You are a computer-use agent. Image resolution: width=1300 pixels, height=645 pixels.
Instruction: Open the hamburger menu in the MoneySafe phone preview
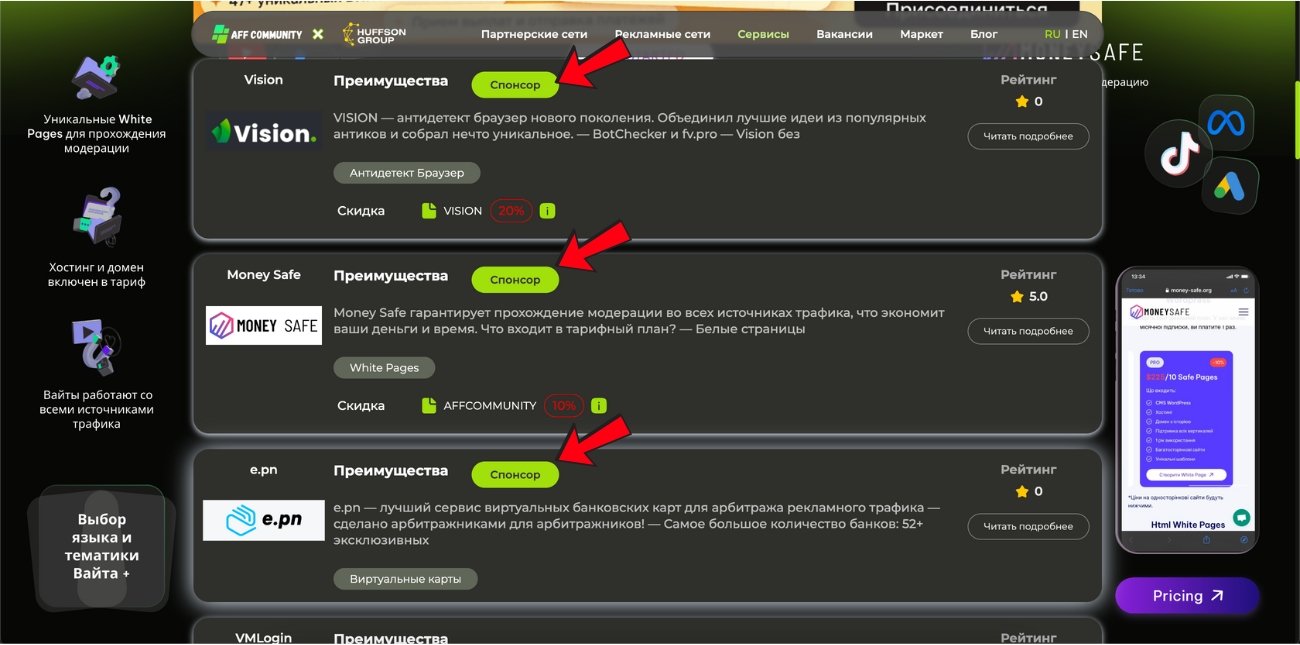coord(1244,311)
